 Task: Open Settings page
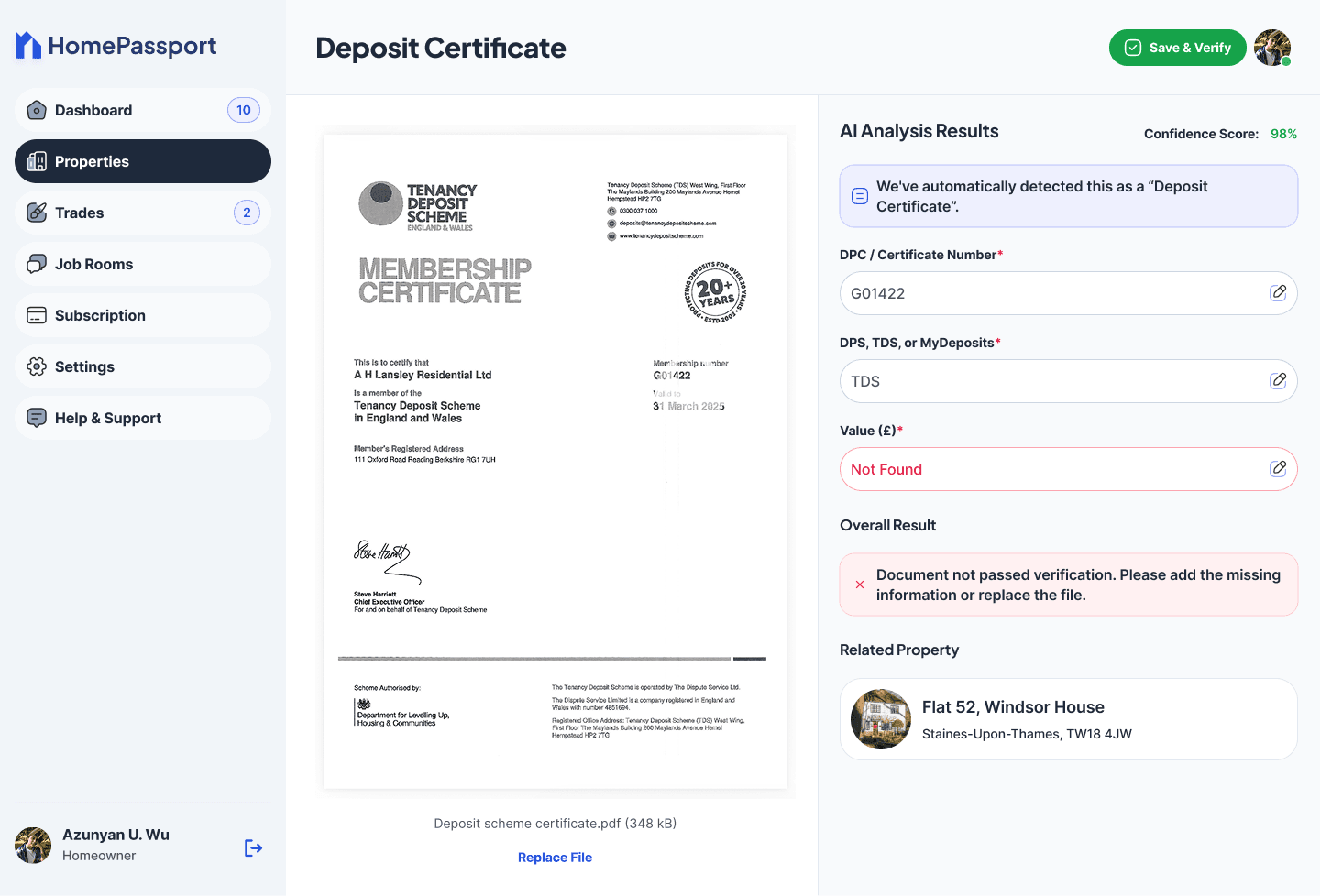[x=143, y=366]
